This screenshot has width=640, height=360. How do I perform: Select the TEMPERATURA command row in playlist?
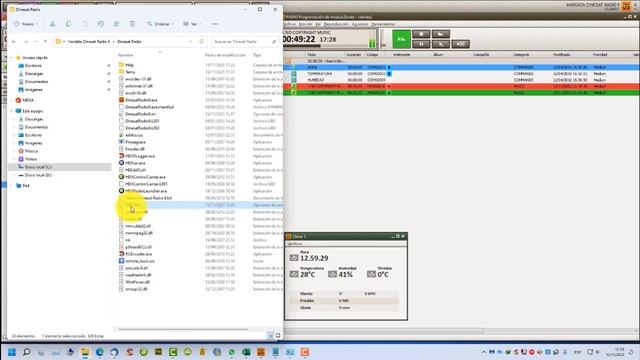[x=462, y=74]
